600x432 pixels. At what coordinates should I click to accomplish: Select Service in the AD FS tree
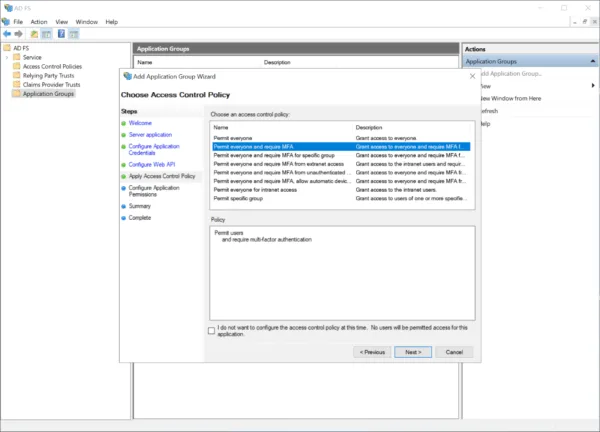32,57
